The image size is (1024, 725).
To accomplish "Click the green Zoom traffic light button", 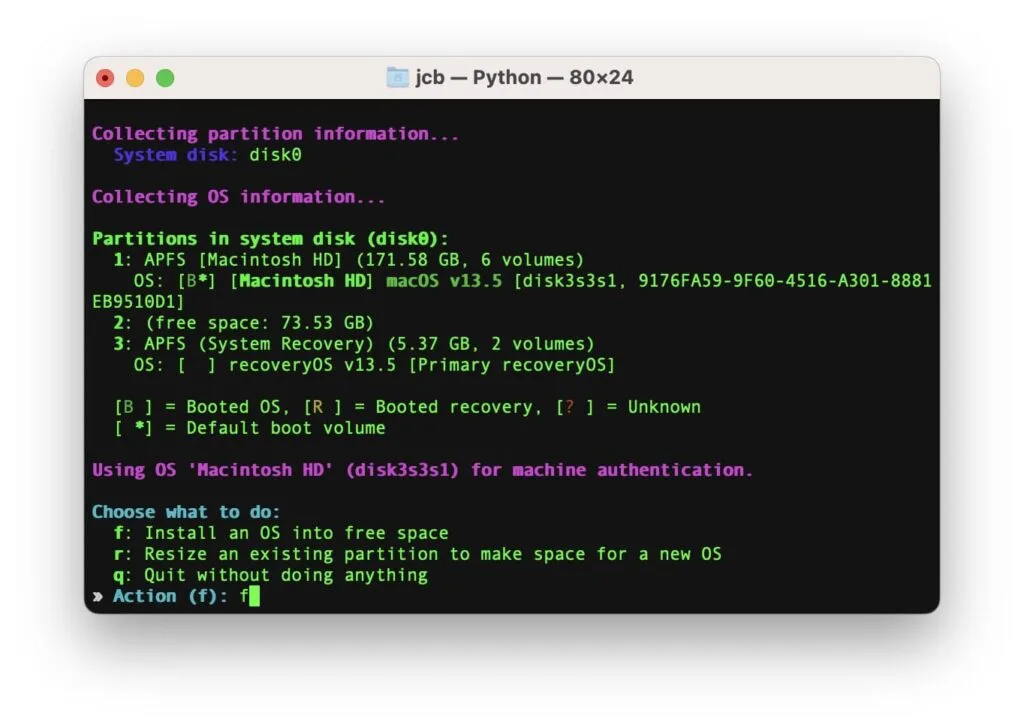I will tap(165, 77).
